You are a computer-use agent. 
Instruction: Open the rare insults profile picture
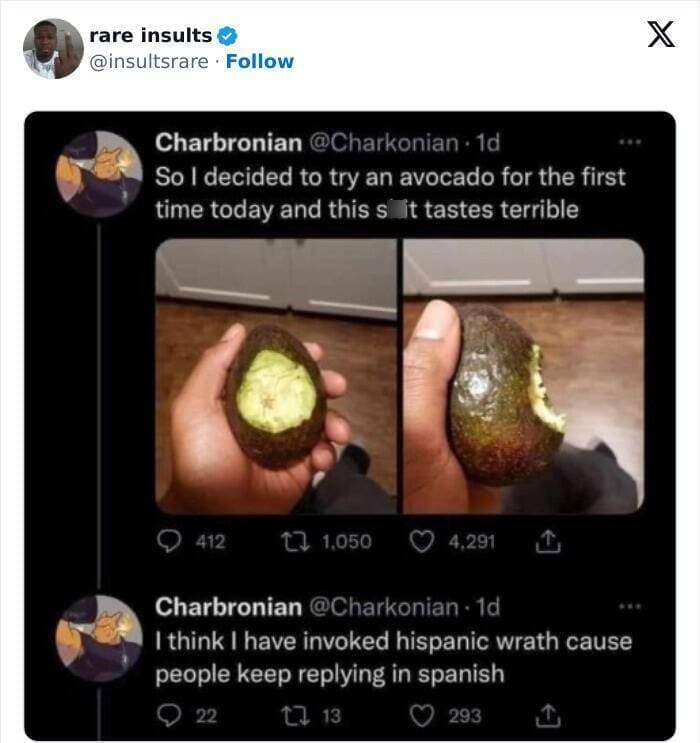click(52, 48)
